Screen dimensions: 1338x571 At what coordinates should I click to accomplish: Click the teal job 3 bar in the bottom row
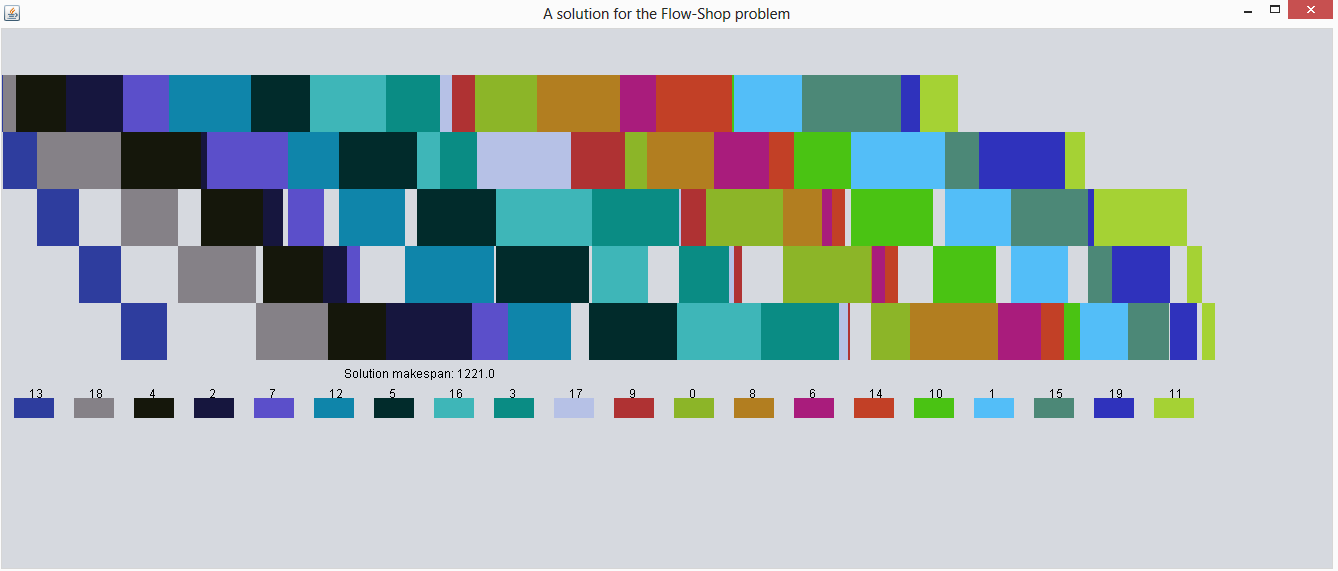click(x=800, y=331)
